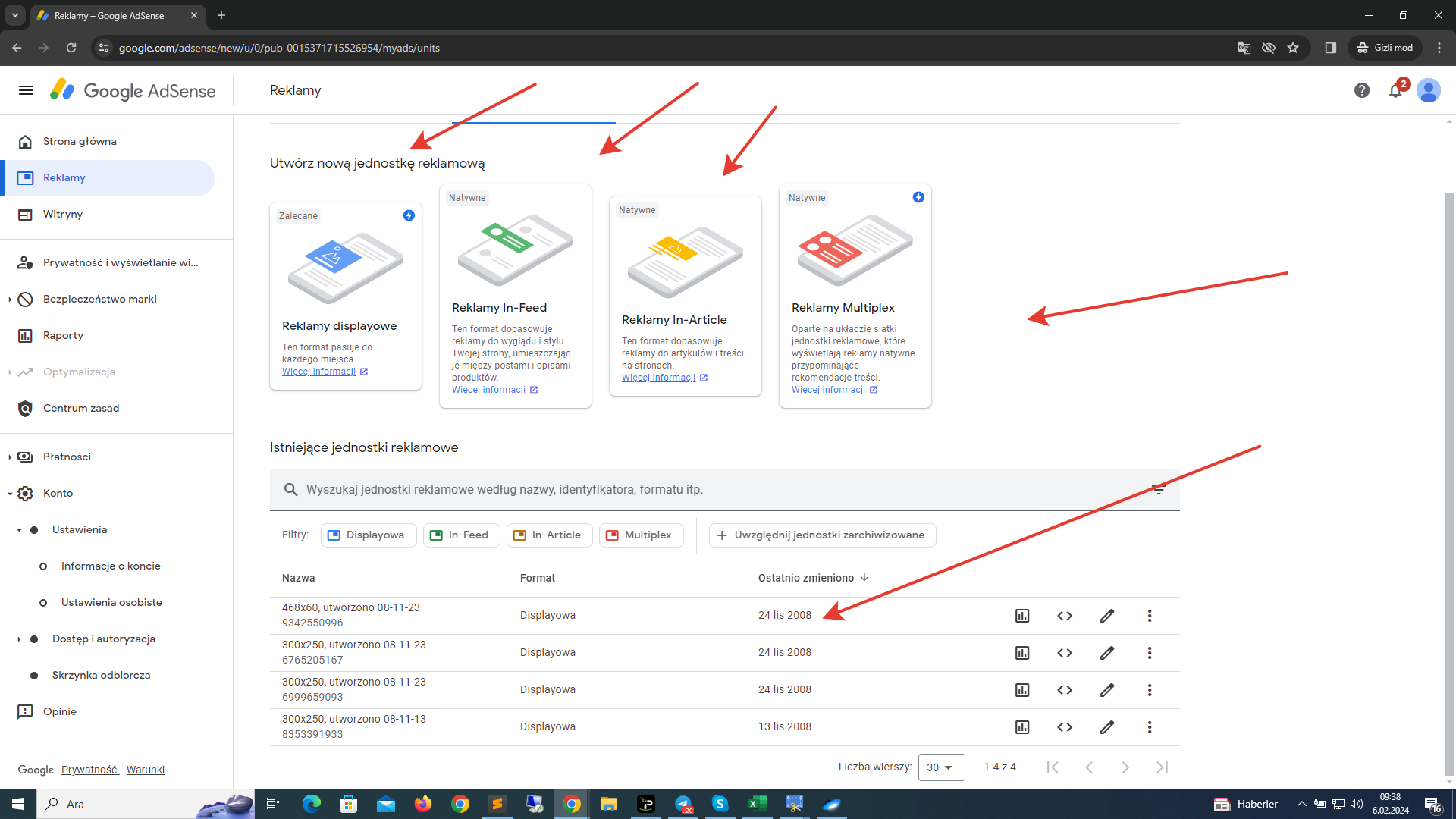The image size is (1456, 819).
Task: Open the rows-per-page dropdown
Action: [941, 767]
